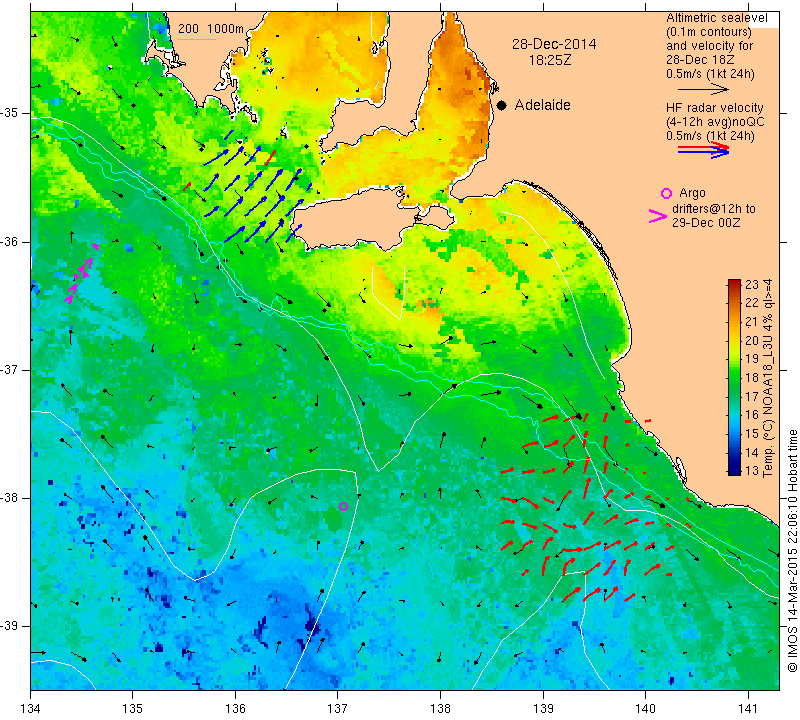Click the cyan 200 1000m depth contour line sample
The height and width of the screenshot is (720, 800).
click(196, 39)
